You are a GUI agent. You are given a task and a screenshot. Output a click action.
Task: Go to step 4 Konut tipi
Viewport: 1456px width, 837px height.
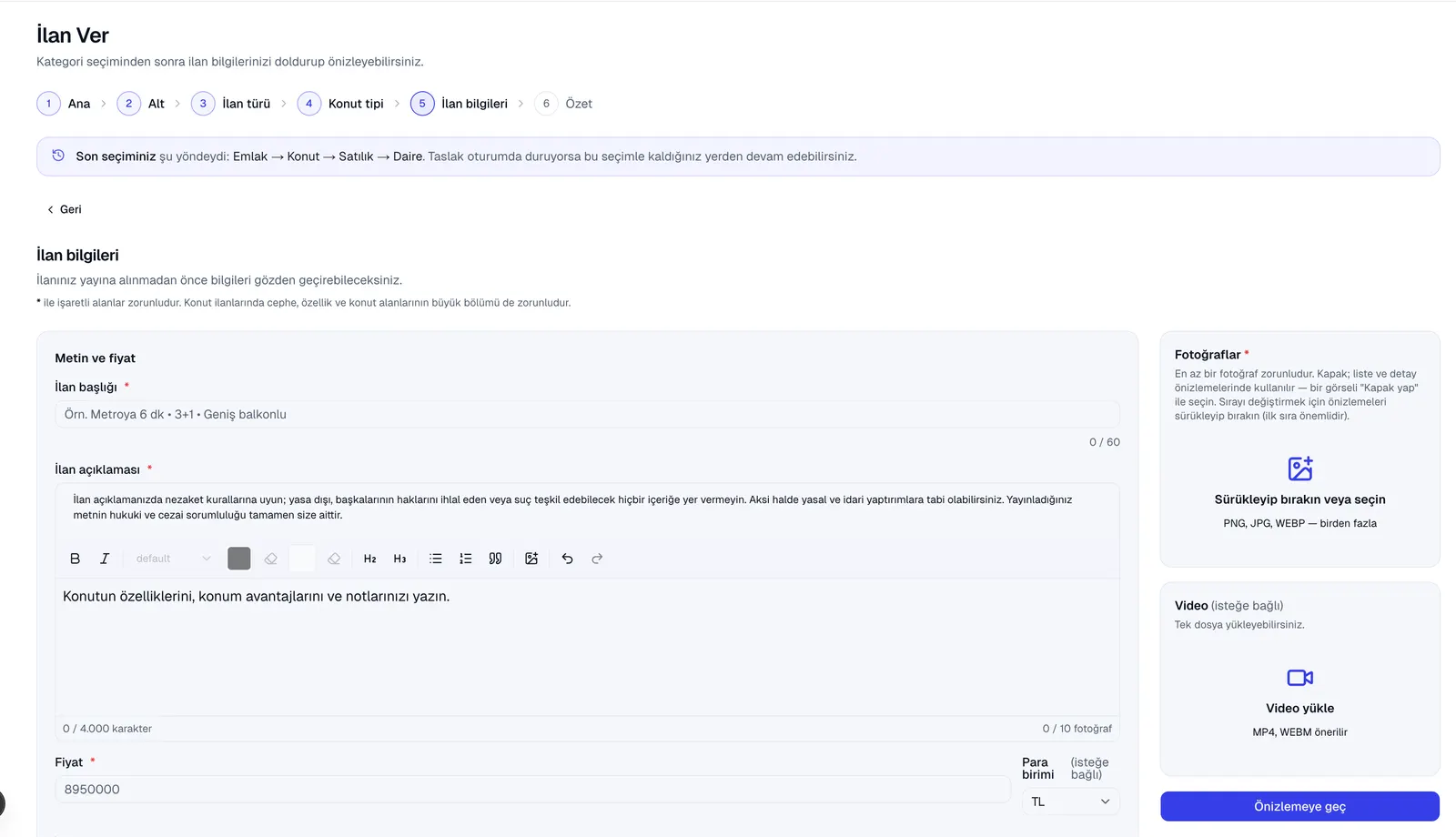[x=340, y=104]
